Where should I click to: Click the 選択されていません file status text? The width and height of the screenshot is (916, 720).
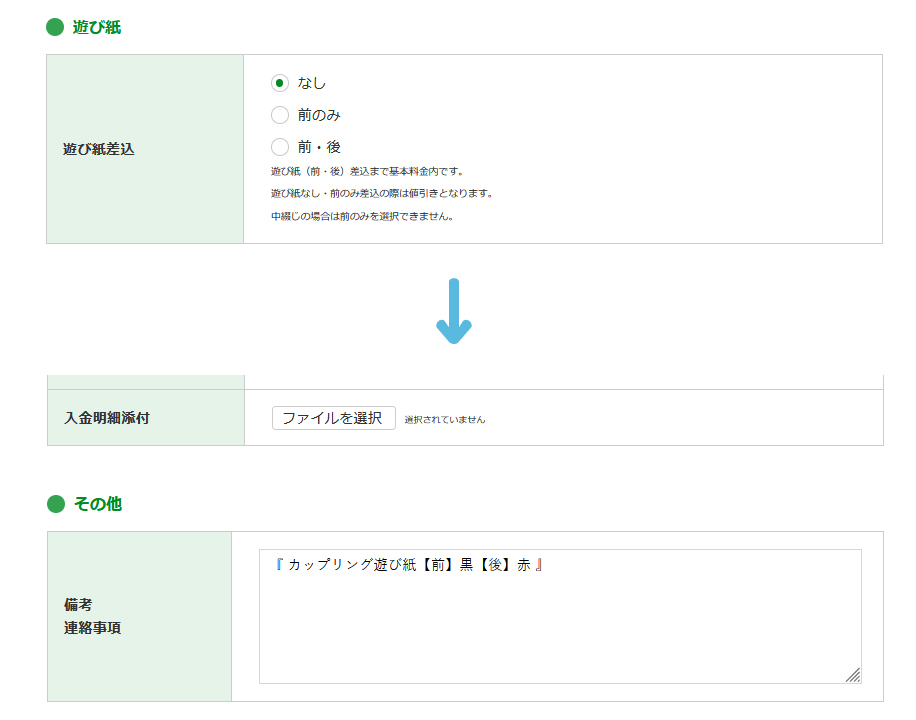pyautogui.click(x=445, y=420)
